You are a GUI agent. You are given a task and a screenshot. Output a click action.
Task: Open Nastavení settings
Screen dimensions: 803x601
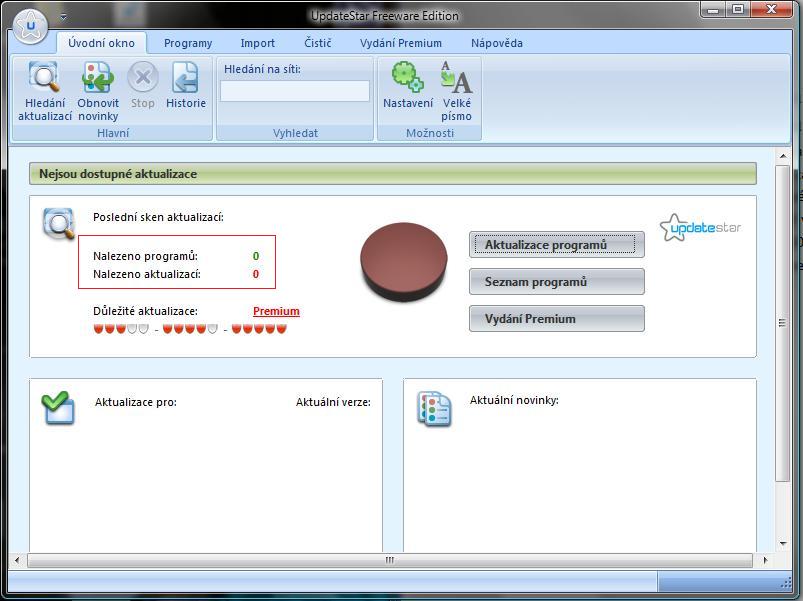(x=408, y=85)
